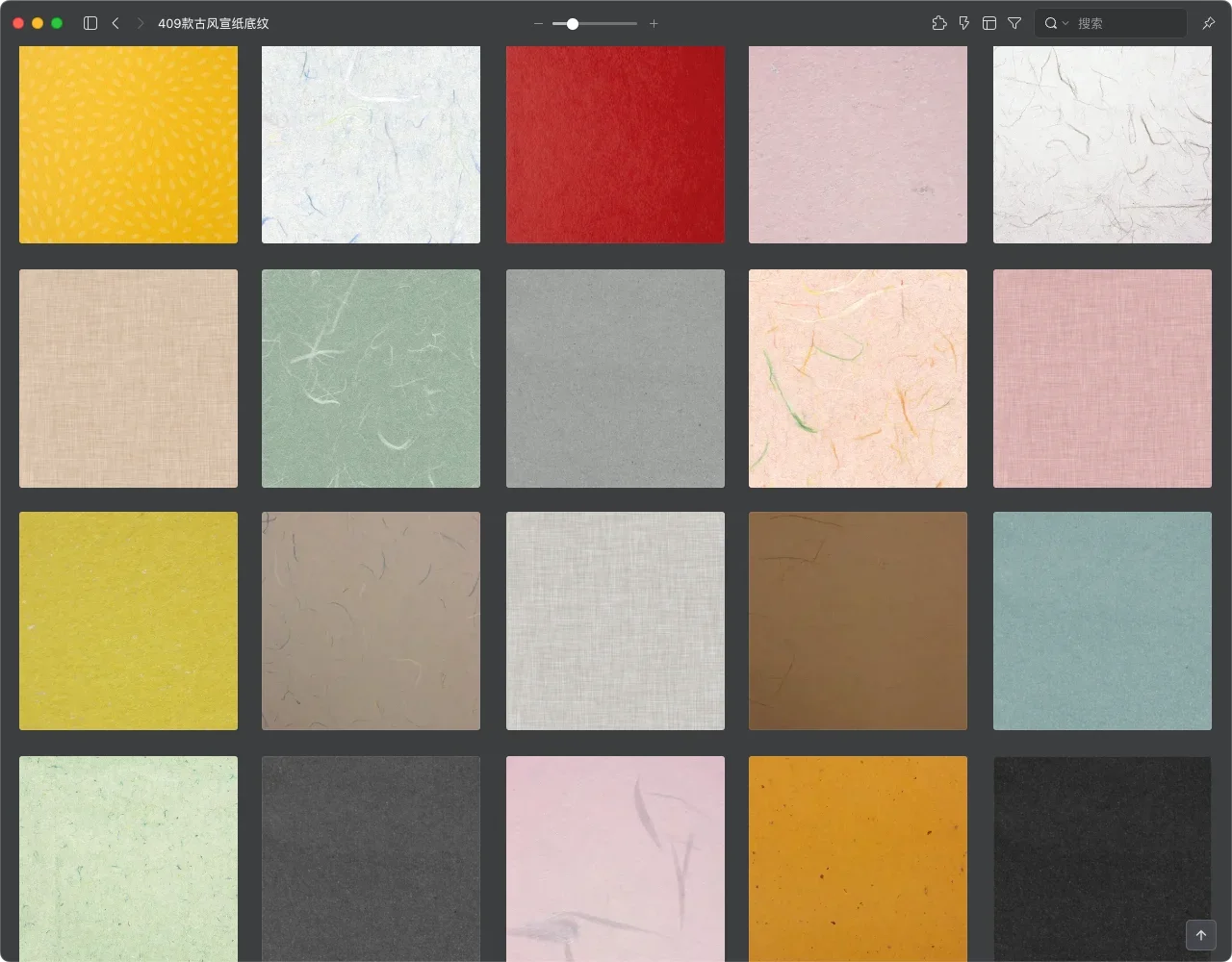Expand the search options magnifier dropdown

[1057, 23]
